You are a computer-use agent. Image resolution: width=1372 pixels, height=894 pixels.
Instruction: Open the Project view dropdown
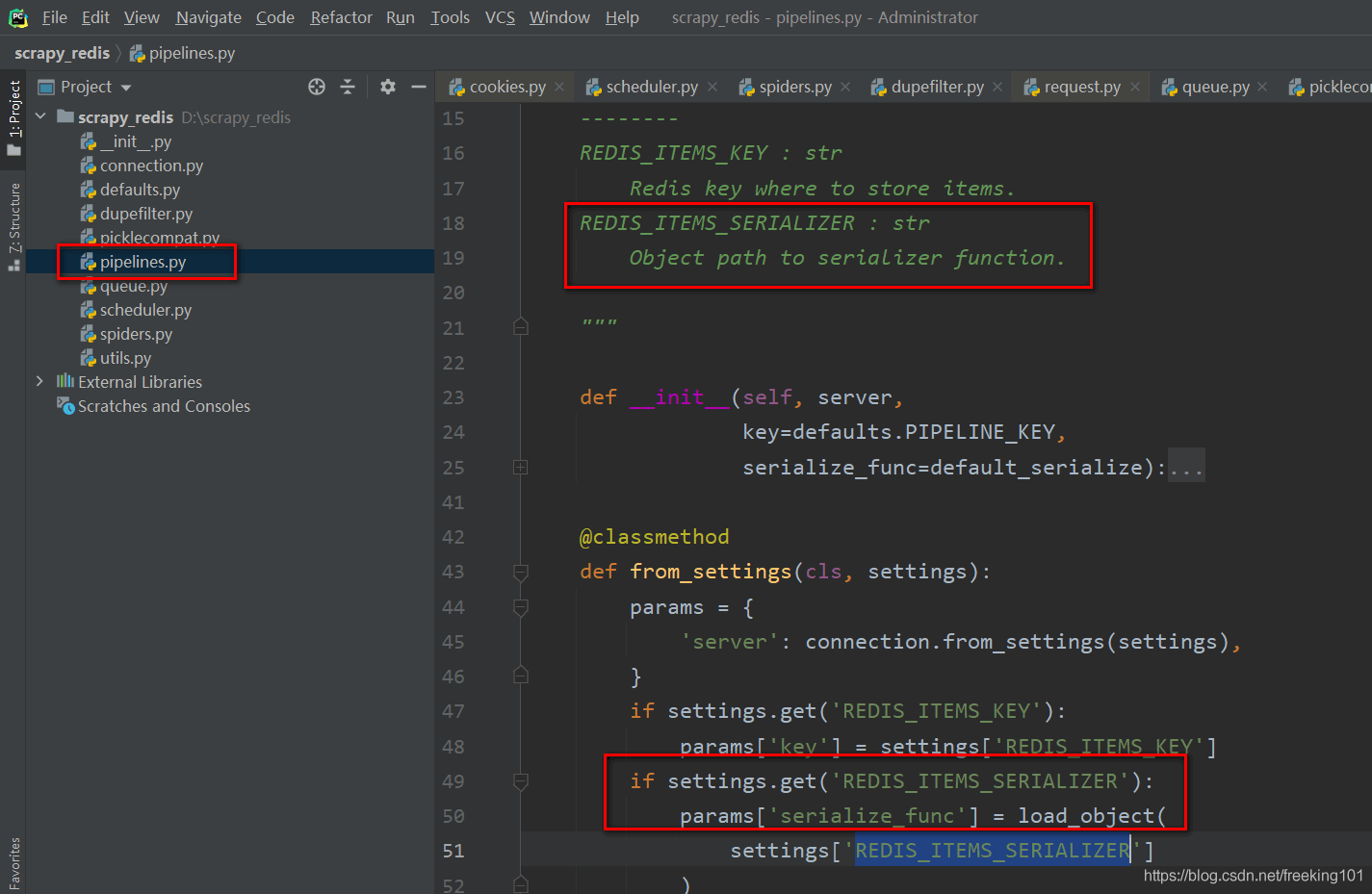tap(126, 88)
